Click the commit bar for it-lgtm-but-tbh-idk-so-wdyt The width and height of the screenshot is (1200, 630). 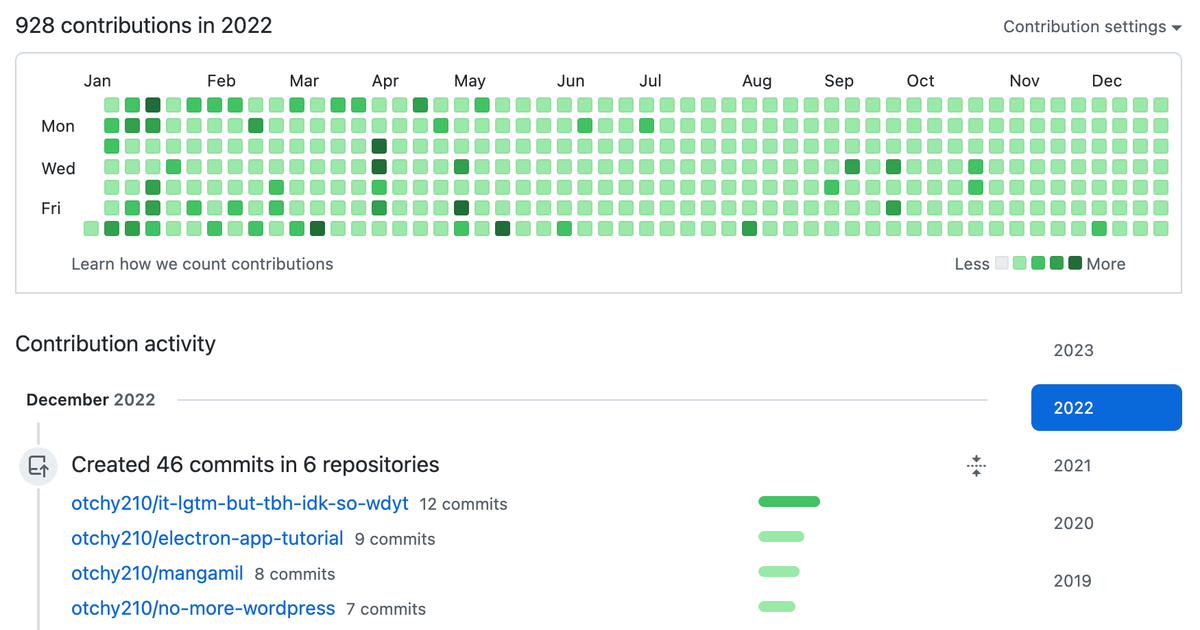789,502
